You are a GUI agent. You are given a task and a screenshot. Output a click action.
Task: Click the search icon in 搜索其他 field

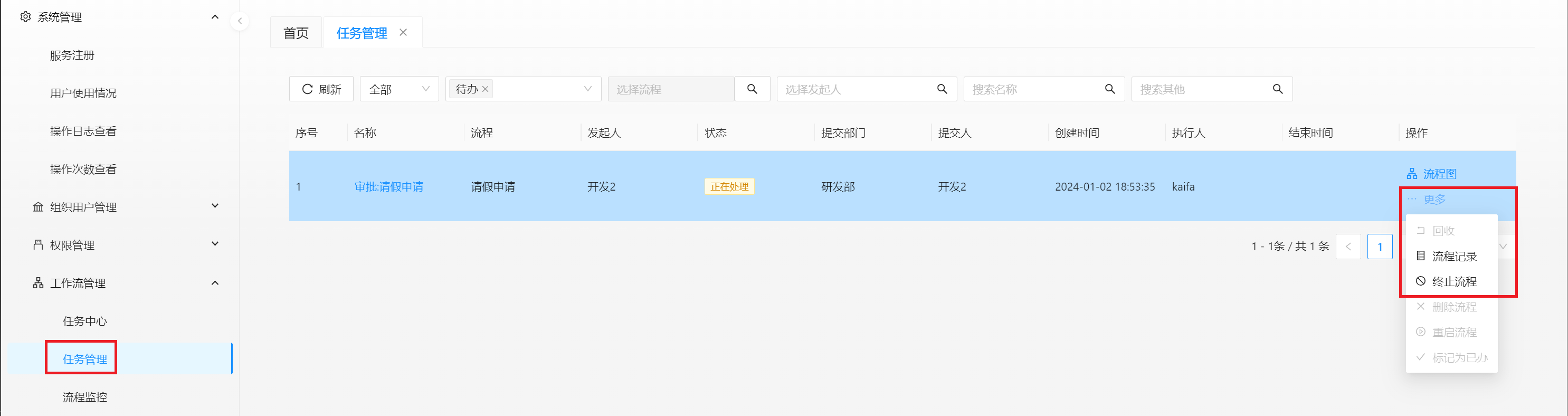click(1278, 89)
